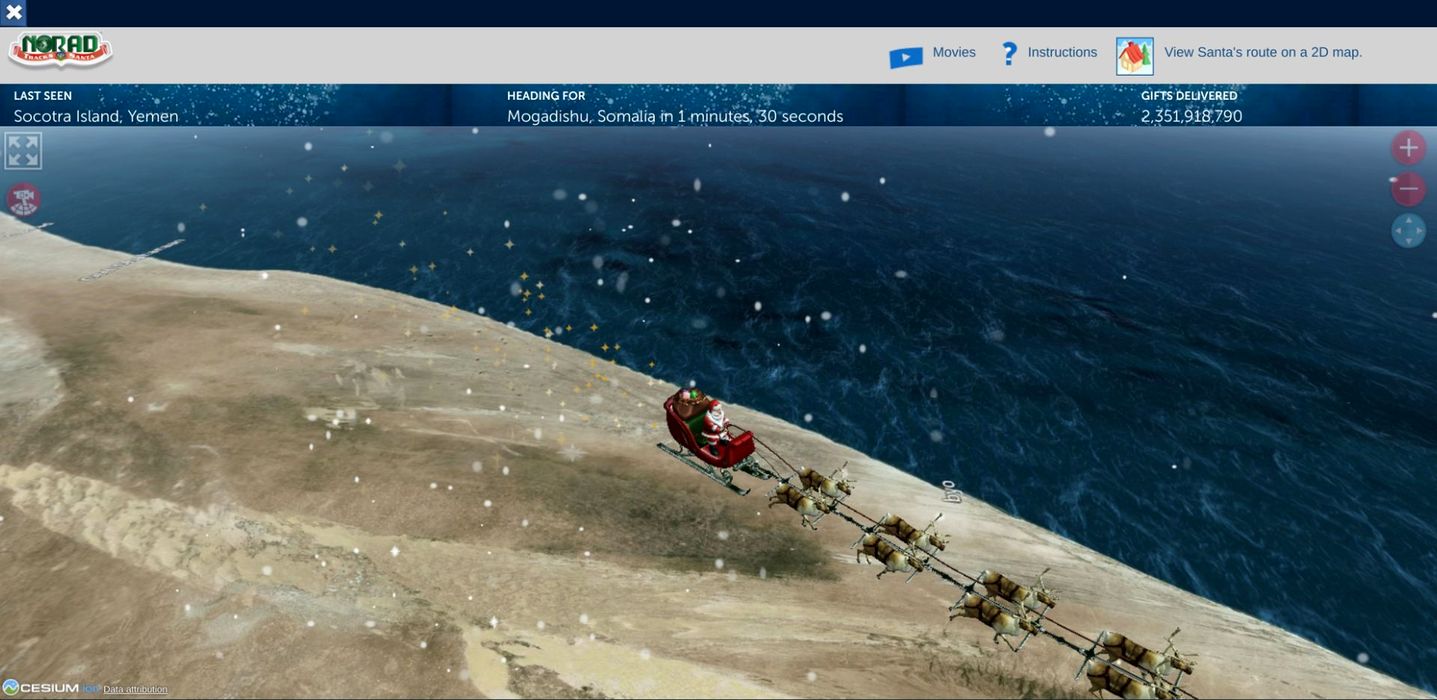
Task: Click the blue Movies video icon
Action: 905,57
